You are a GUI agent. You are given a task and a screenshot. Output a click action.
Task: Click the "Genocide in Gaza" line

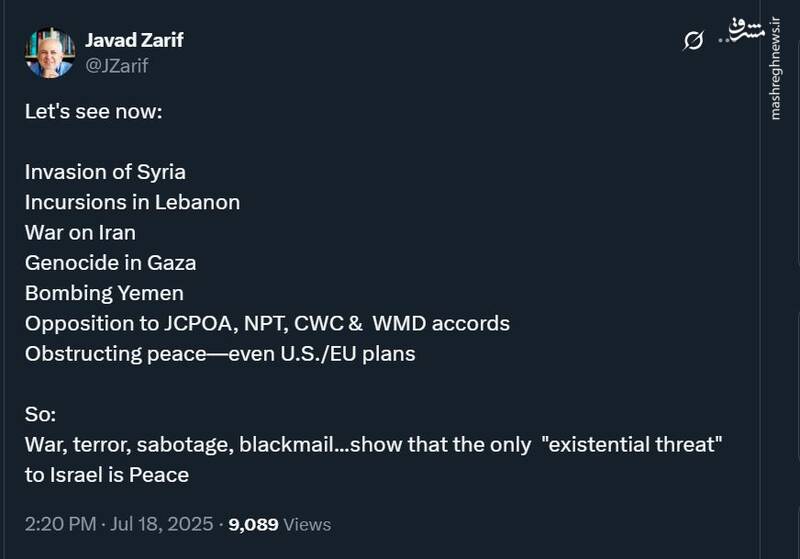(x=110, y=263)
